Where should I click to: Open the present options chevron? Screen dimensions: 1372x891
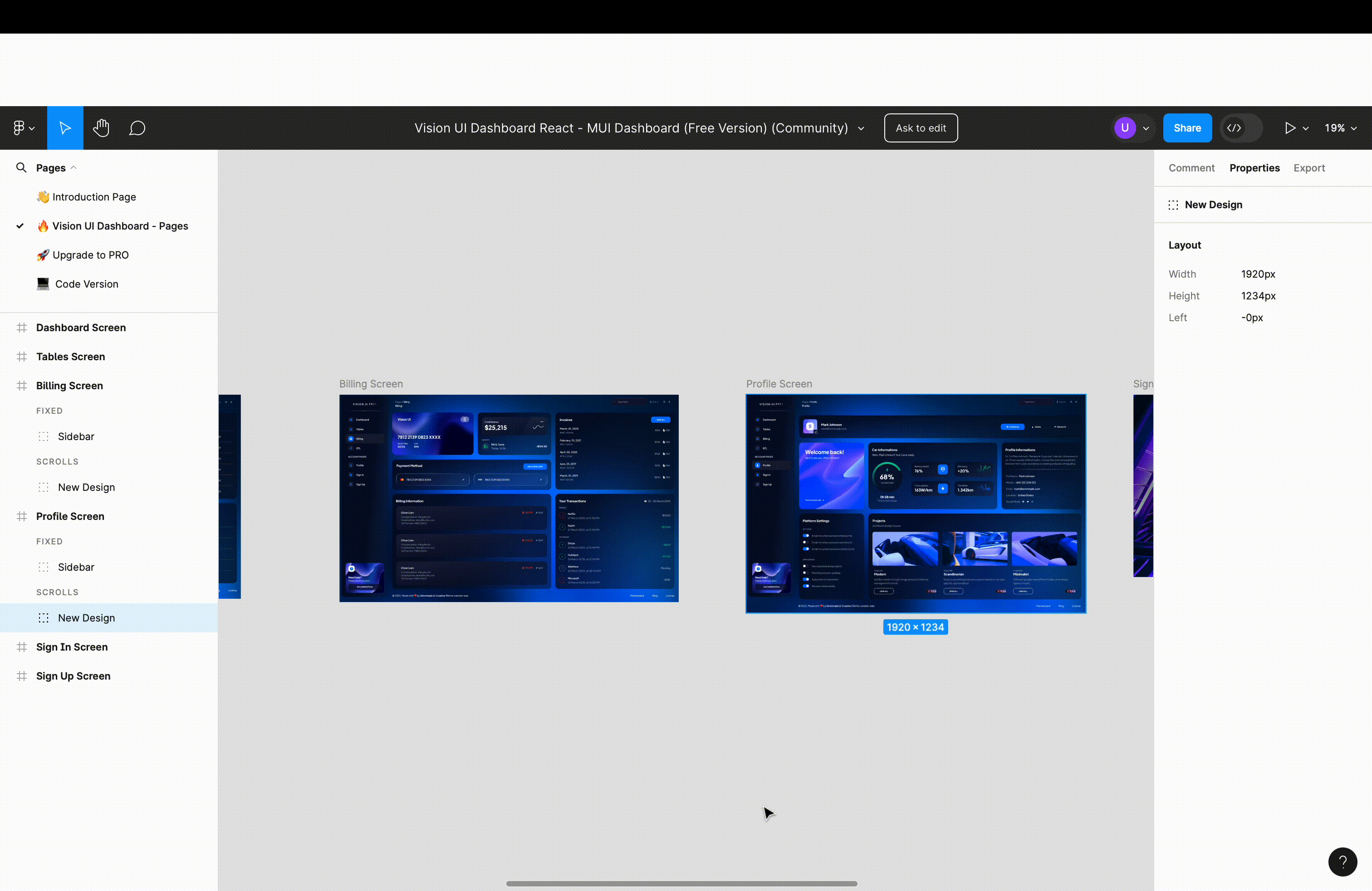(x=1306, y=128)
